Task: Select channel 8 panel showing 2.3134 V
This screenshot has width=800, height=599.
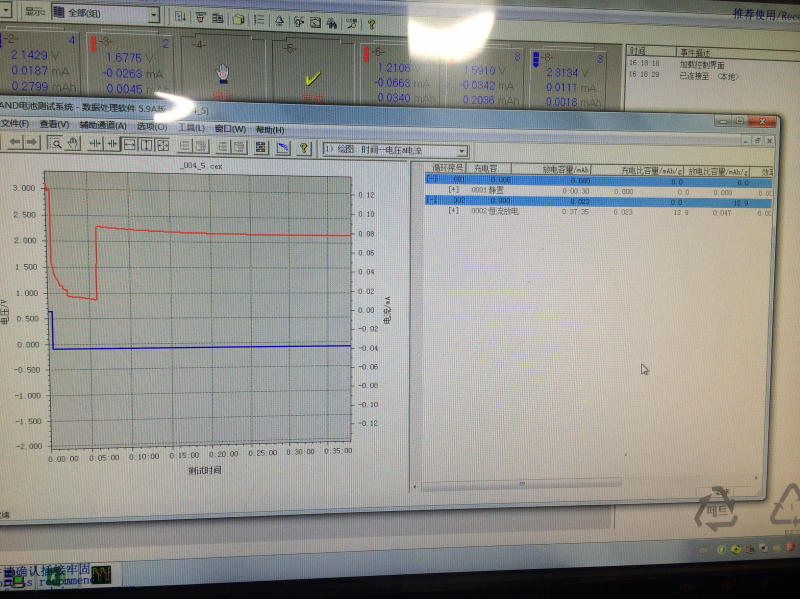Action: click(x=568, y=80)
